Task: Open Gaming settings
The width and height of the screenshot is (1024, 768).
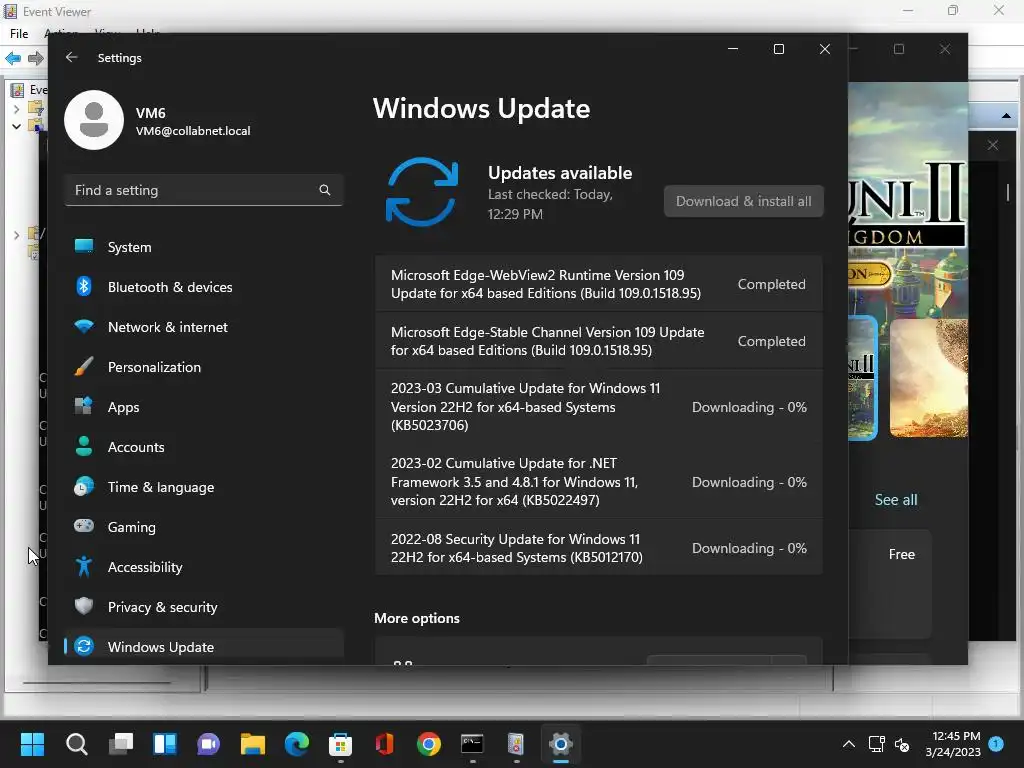Action: tap(204, 526)
